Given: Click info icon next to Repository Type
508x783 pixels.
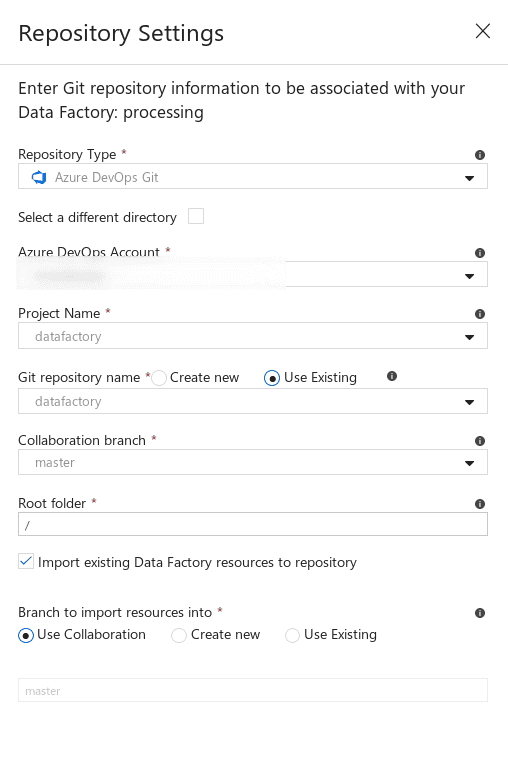Looking at the screenshot, I should coord(480,155).
